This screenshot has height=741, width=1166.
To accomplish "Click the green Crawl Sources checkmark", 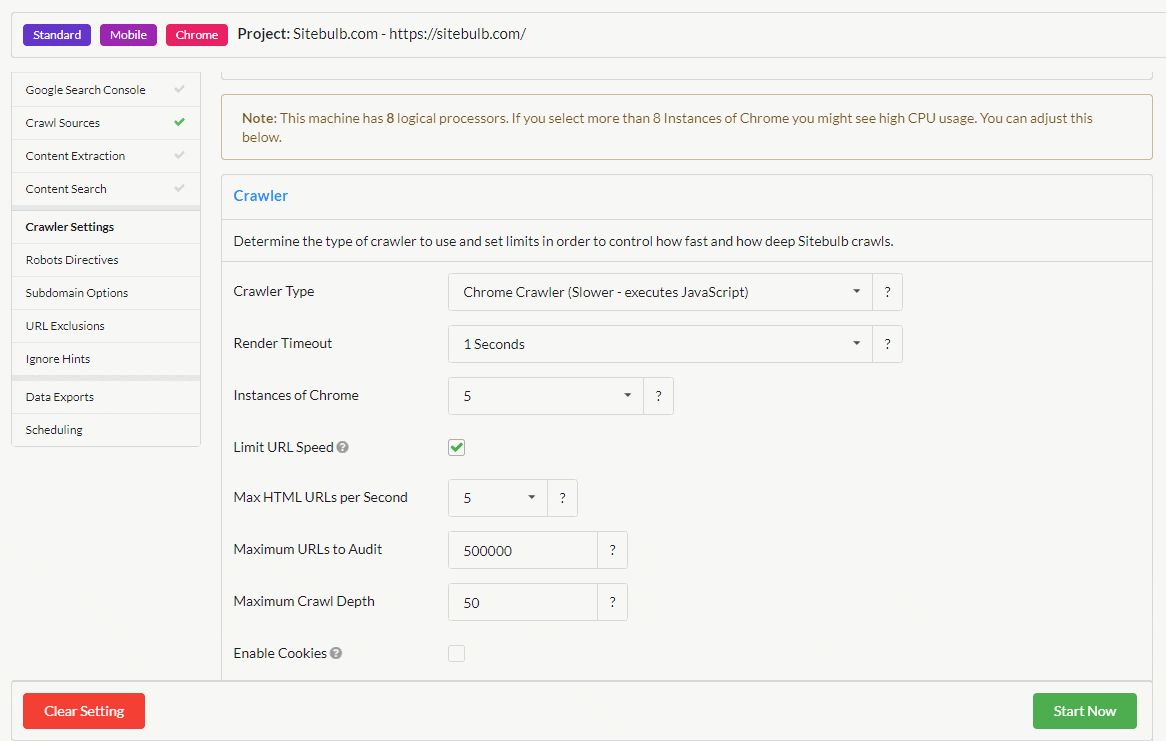I will 179,122.
